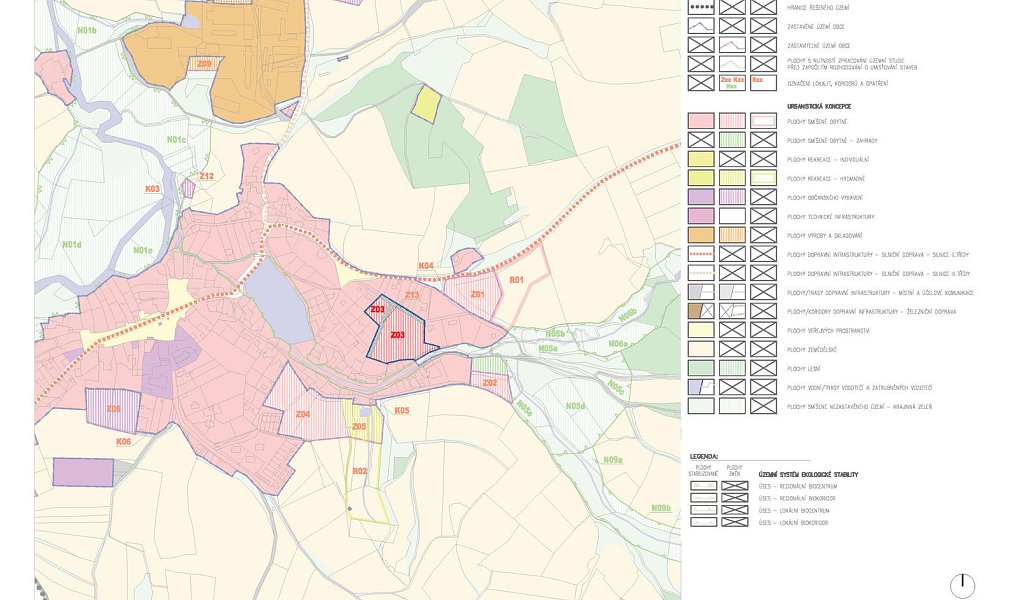Click the legend text 'HRANICE ŘEŠENÉHO ÚZEMÍ'
The image size is (1018, 600).
[818, 8]
